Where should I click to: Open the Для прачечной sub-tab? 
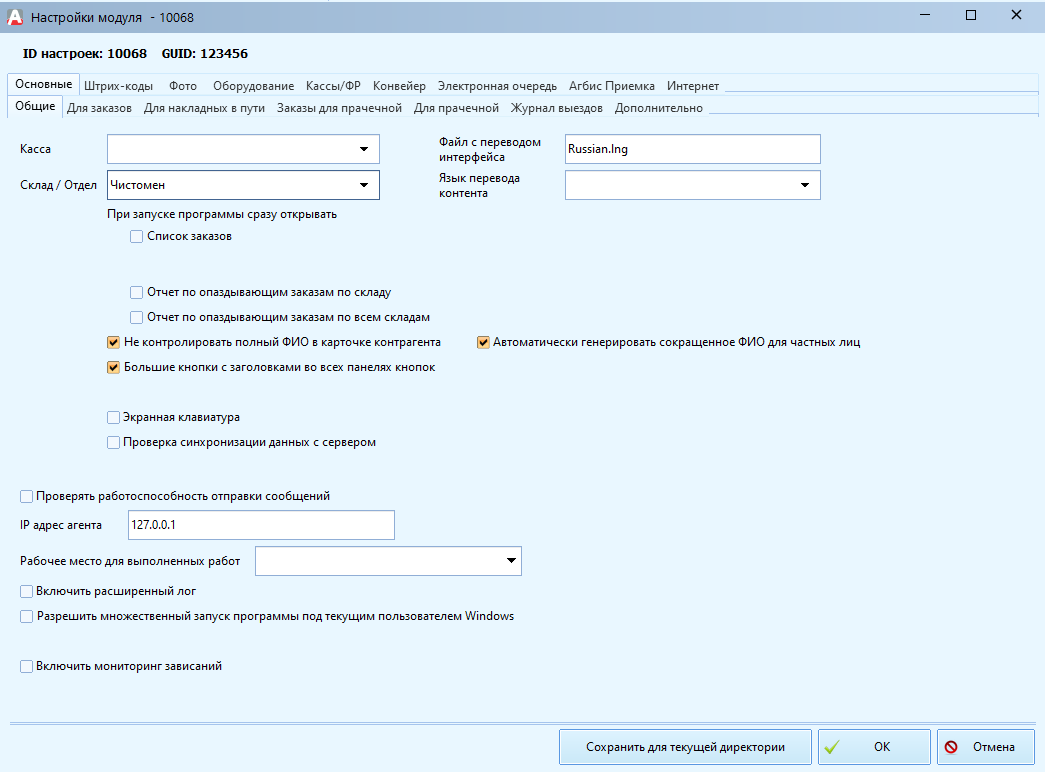coord(456,108)
